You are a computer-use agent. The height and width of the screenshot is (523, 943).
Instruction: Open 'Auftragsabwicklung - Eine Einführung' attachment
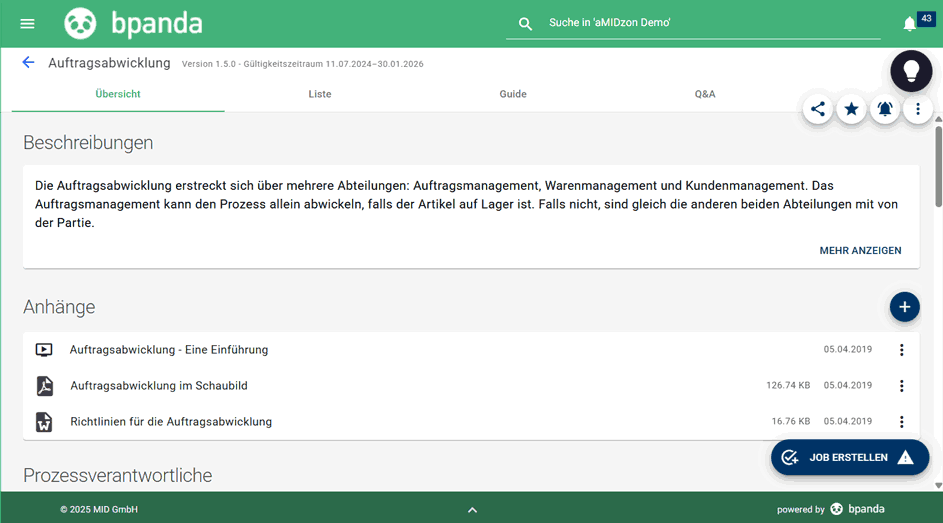[169, 350]
